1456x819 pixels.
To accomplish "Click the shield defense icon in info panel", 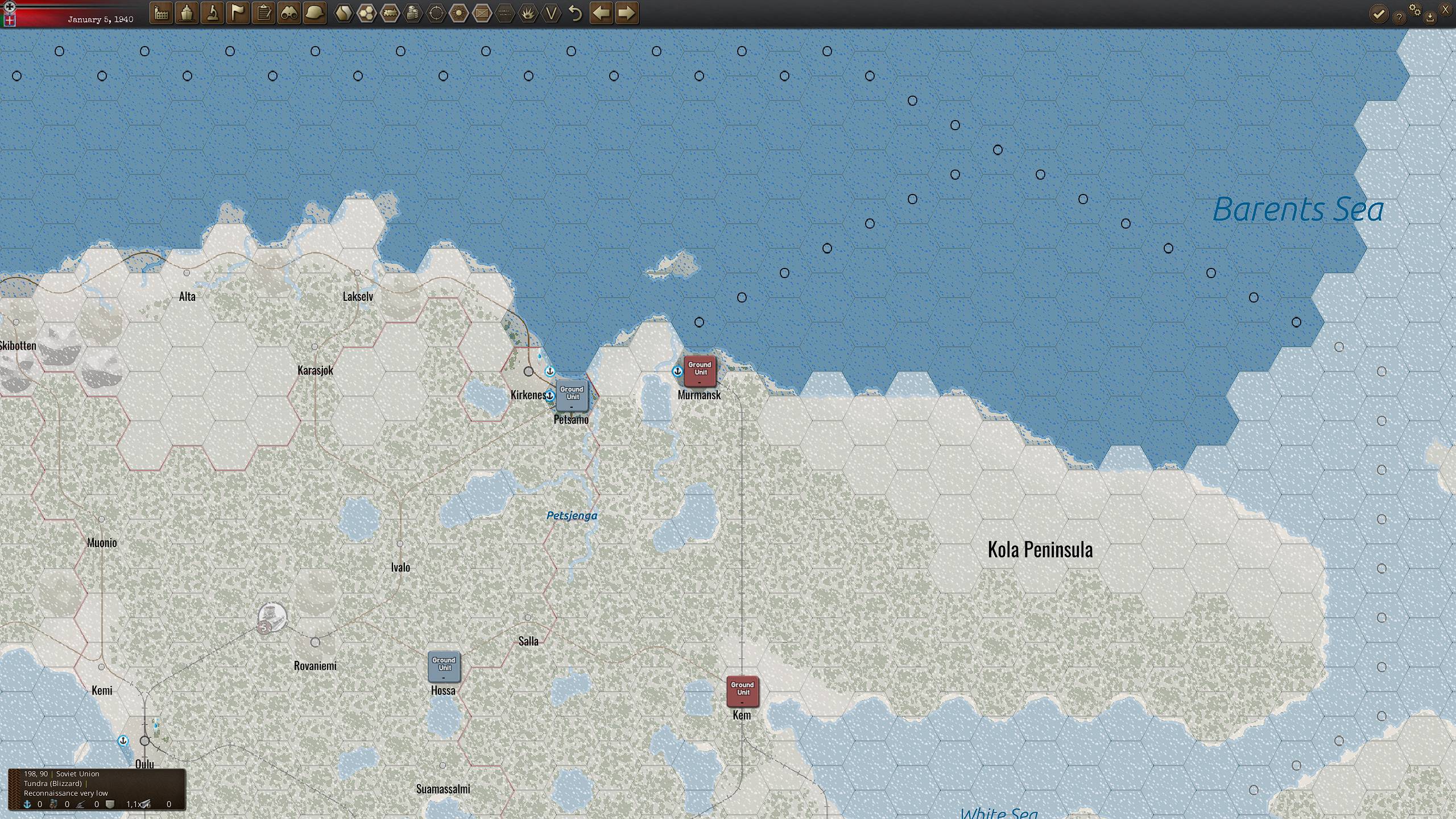I will pyautogui.click(x=110, y=804).
